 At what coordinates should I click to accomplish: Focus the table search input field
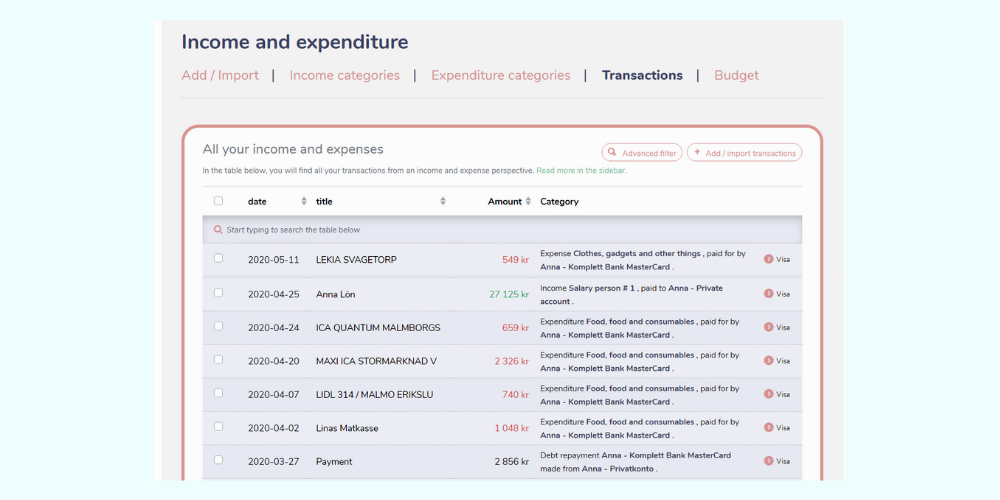click(x=502, y=230)
